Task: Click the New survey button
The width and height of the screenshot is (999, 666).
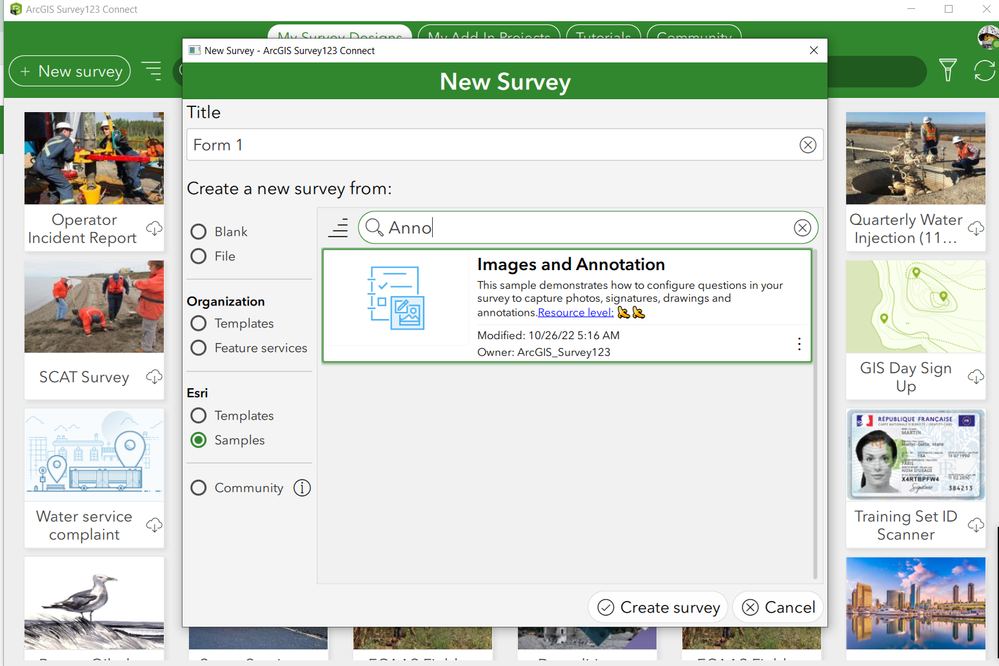Action: (69, 71)
